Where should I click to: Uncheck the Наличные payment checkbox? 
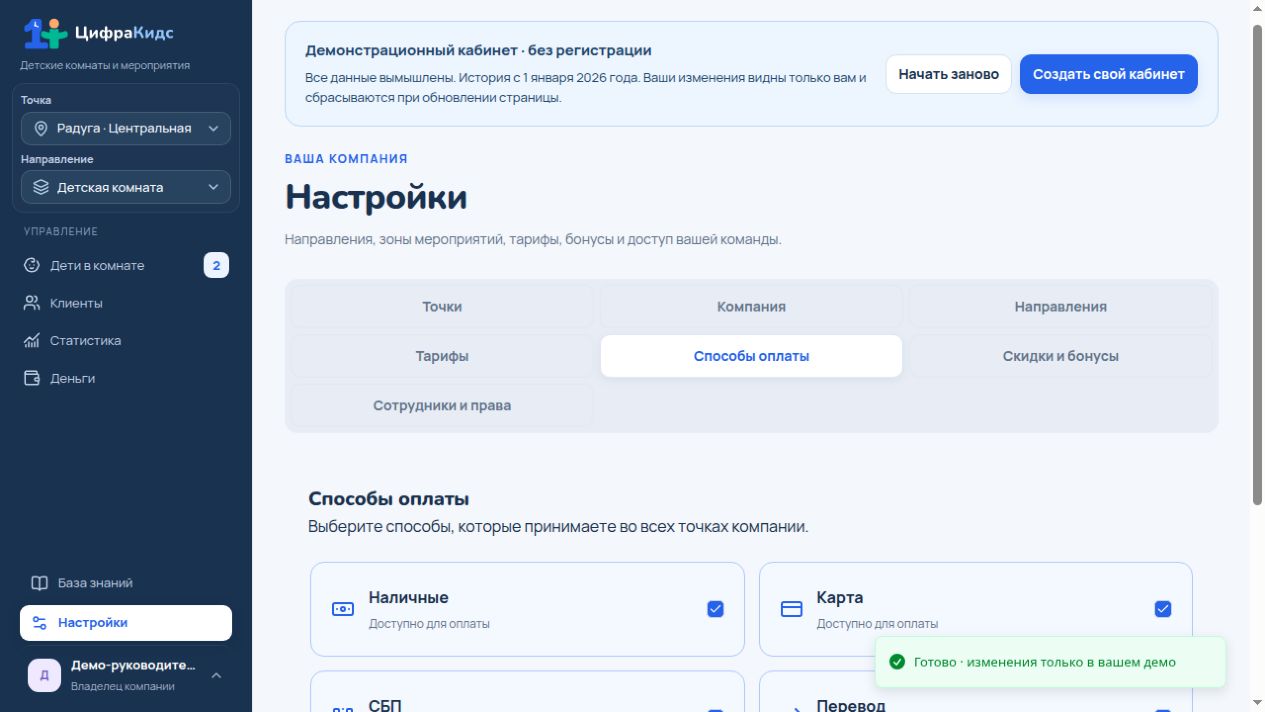(715, 609)
